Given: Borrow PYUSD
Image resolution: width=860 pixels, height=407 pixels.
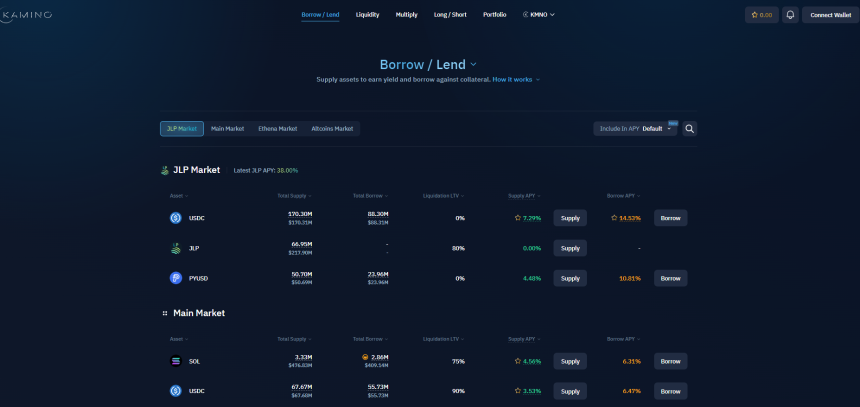Looking at the screenshot, I should point(670,278).
